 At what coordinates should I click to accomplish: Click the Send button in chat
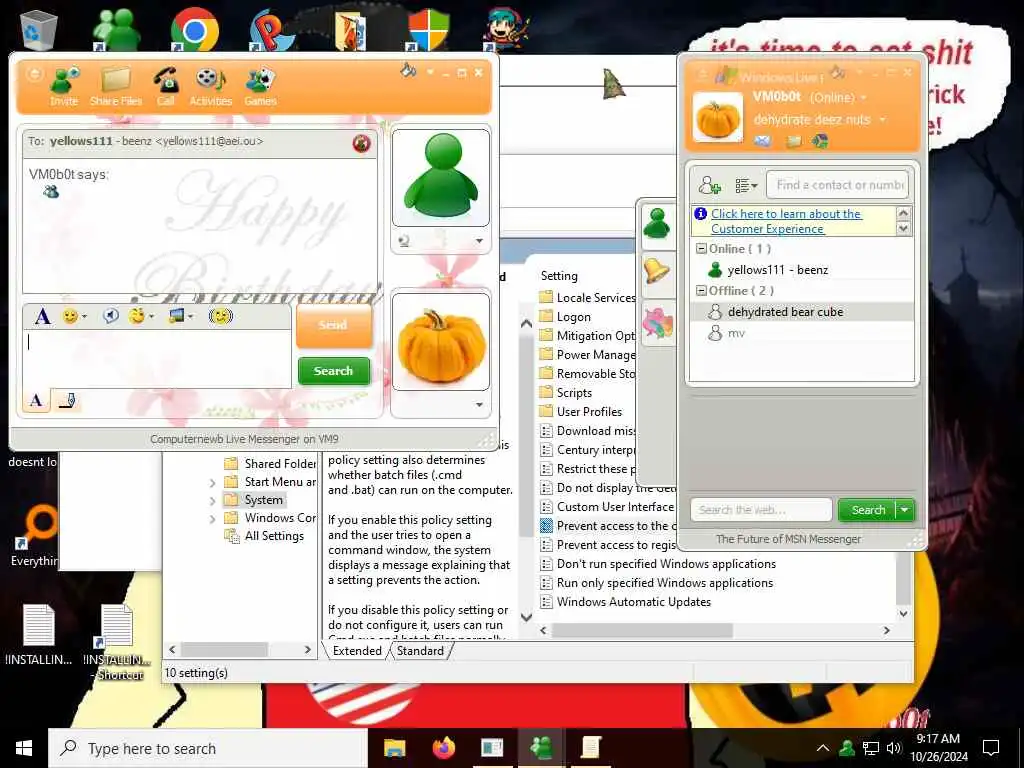pyautogui.click(x=334, y=325)
